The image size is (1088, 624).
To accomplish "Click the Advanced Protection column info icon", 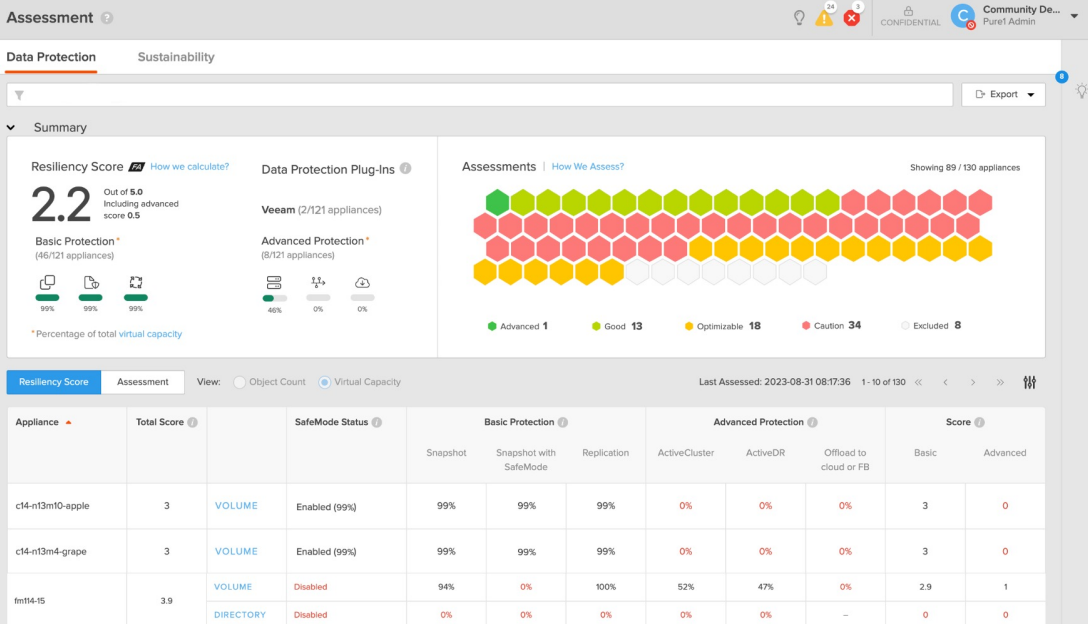I will click(x=813, y=422).
